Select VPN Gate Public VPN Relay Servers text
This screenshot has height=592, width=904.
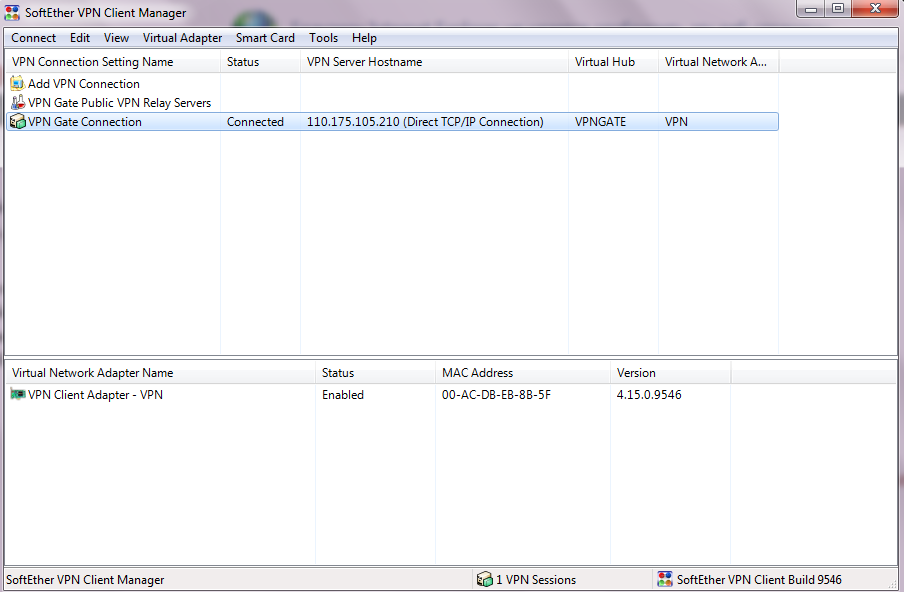pyautogui.click(x=119, y=103)
